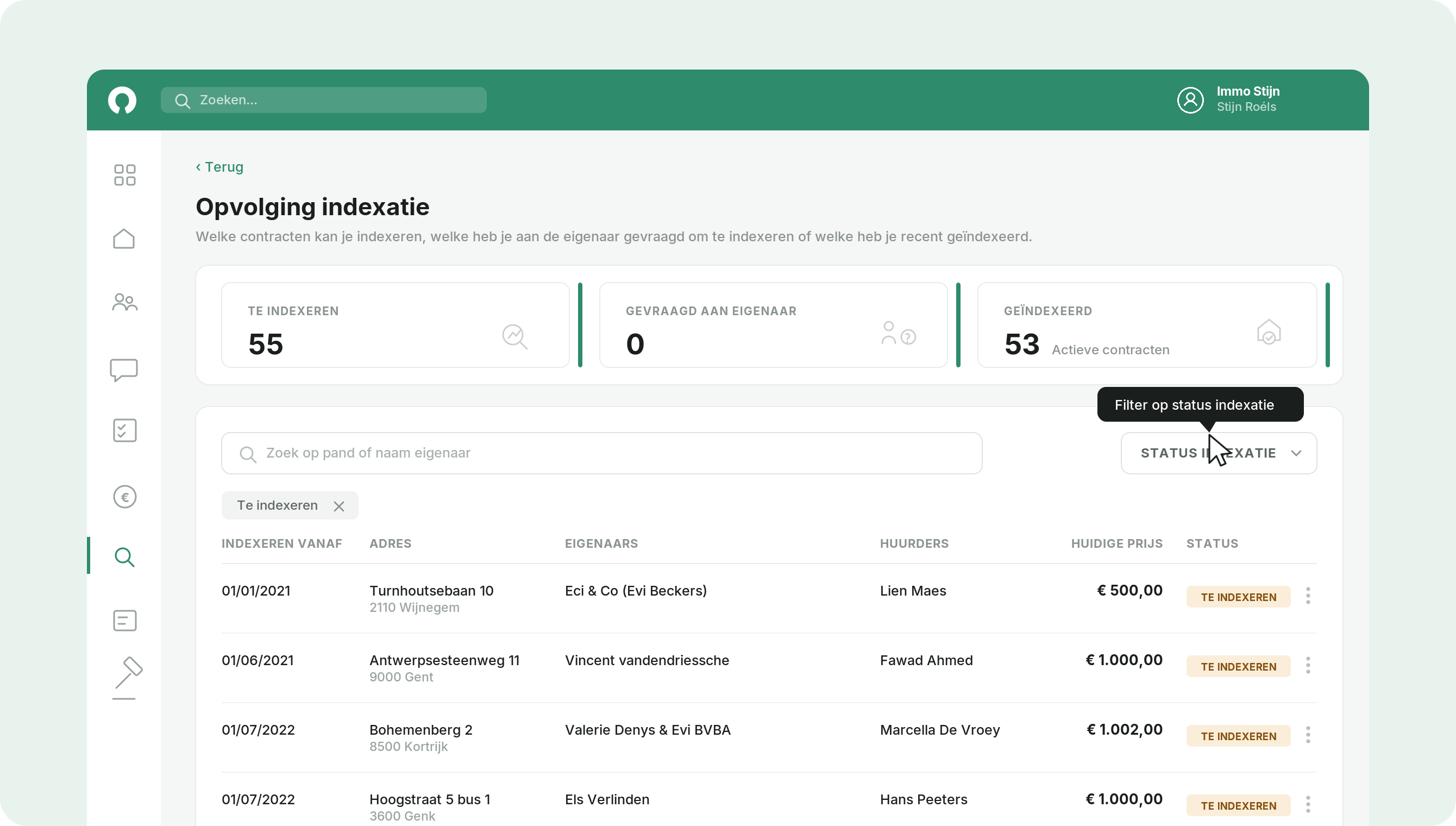
Task: Click Te indexeren badge on Turnhoutsebaan row
Action: [x=1238, y=597]
